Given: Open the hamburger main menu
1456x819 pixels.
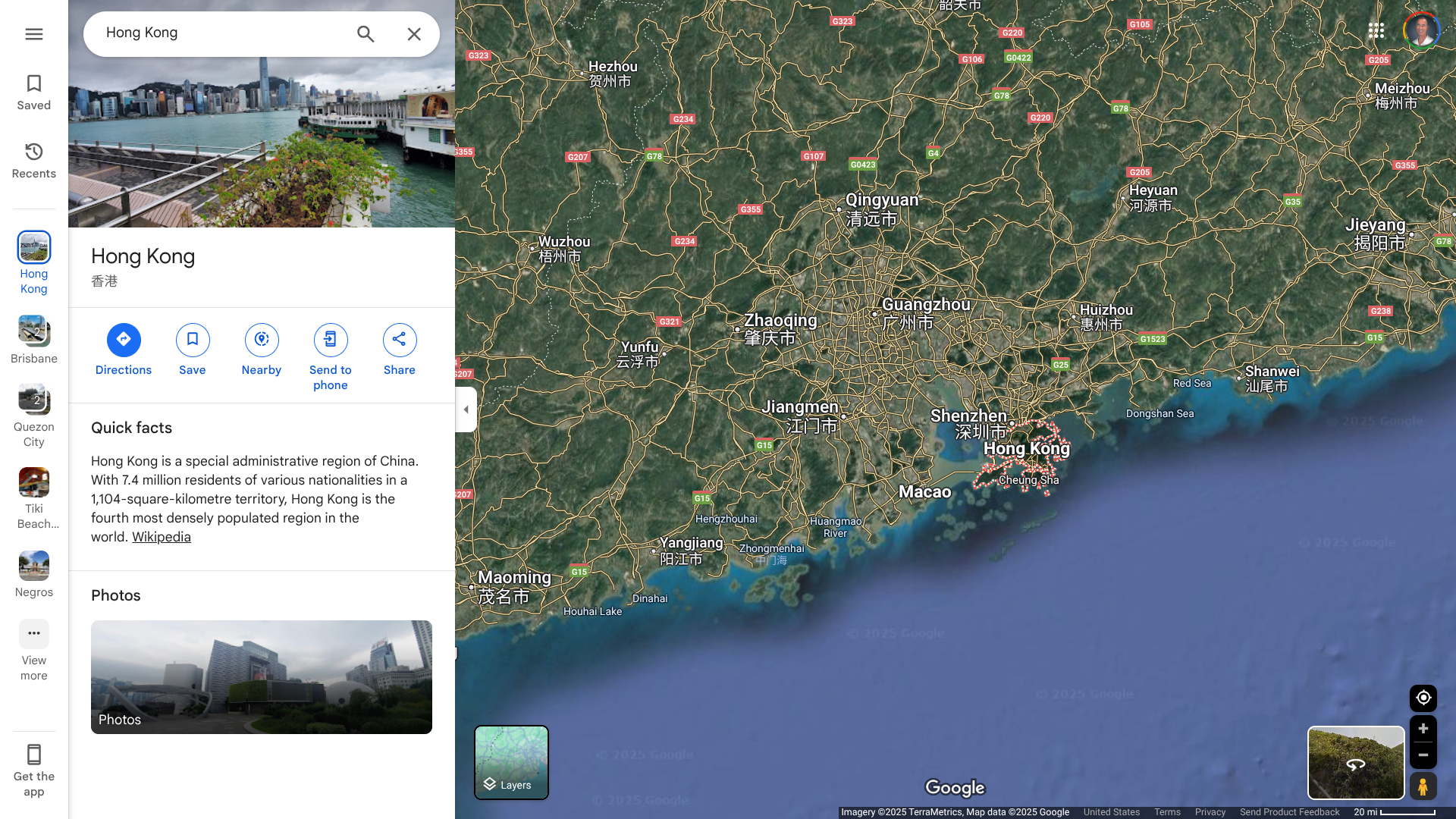Looking at the screenshot, I should (33, 34).
